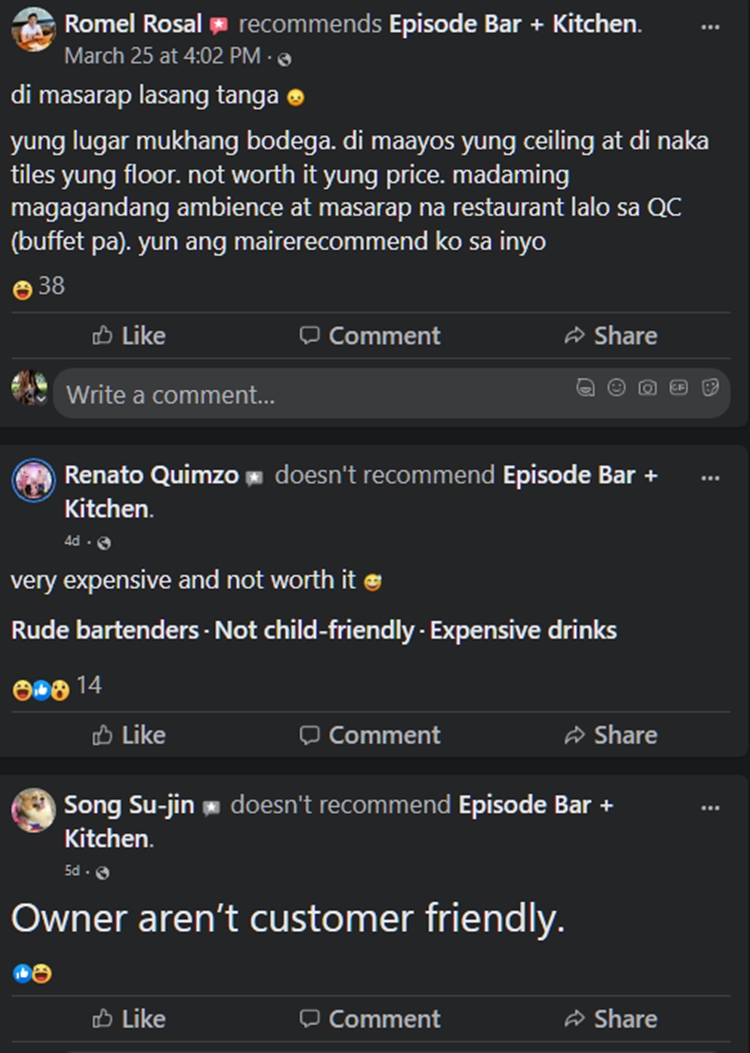
Task: Attach a photo using the camera icon
Action: click(x=648, y=388)
